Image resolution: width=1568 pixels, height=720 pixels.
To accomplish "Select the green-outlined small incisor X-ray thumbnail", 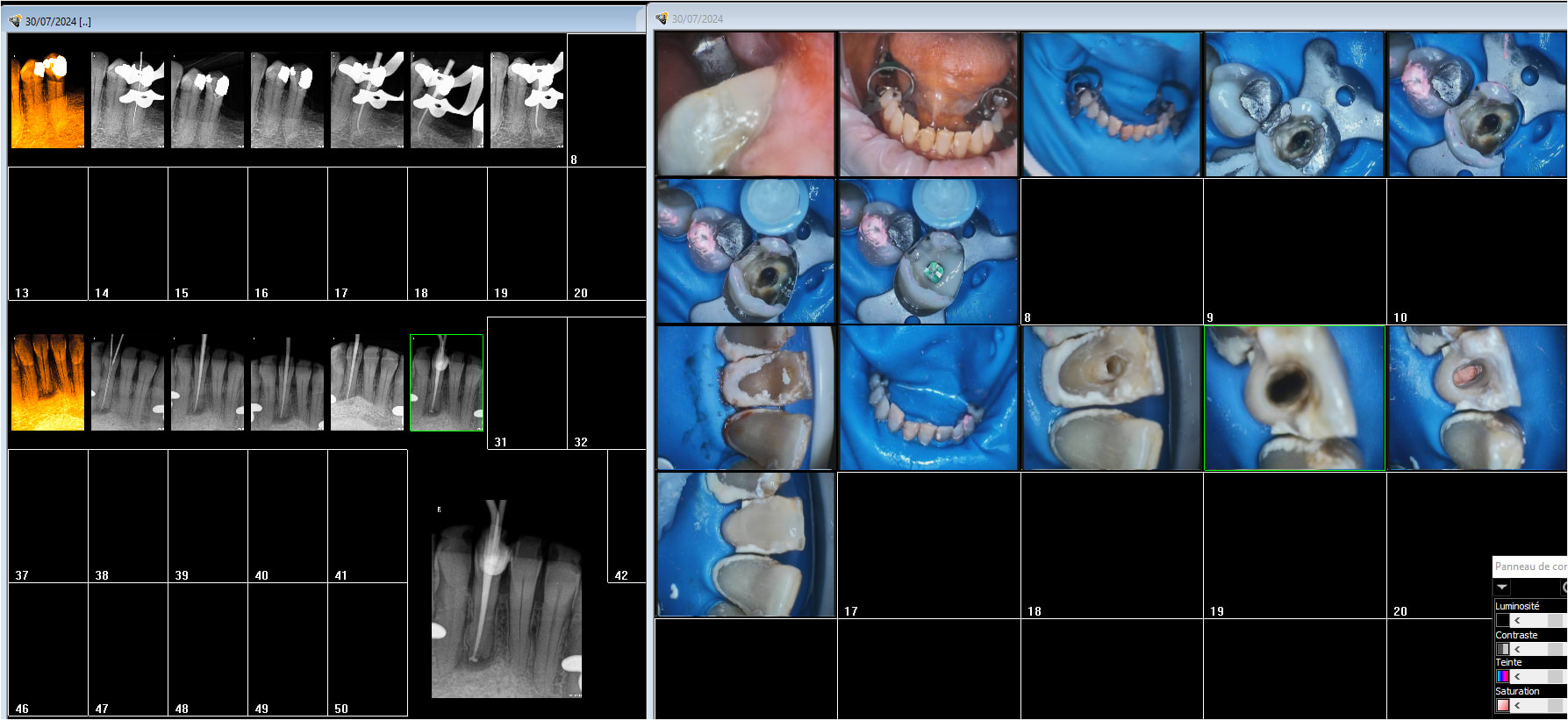I will [x=446, y=382].
